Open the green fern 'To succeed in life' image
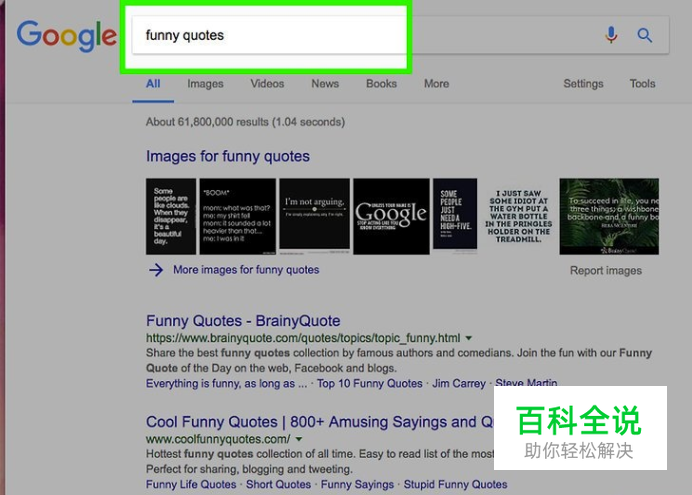 609,216
